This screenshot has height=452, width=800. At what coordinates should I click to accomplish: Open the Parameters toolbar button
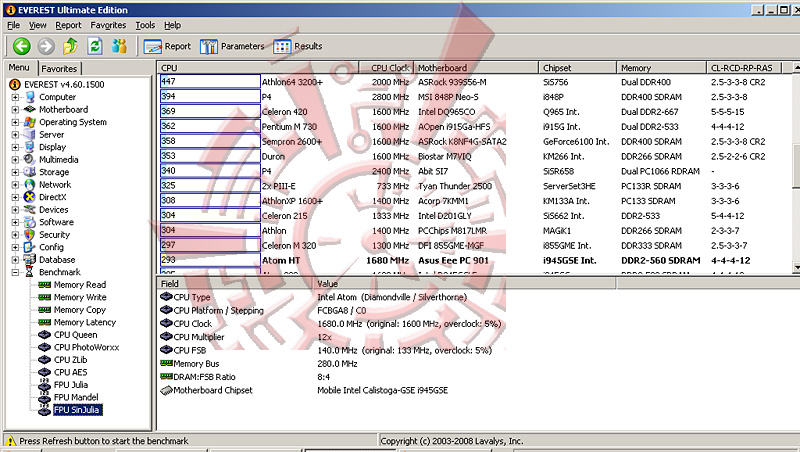[x=232, y=46]
